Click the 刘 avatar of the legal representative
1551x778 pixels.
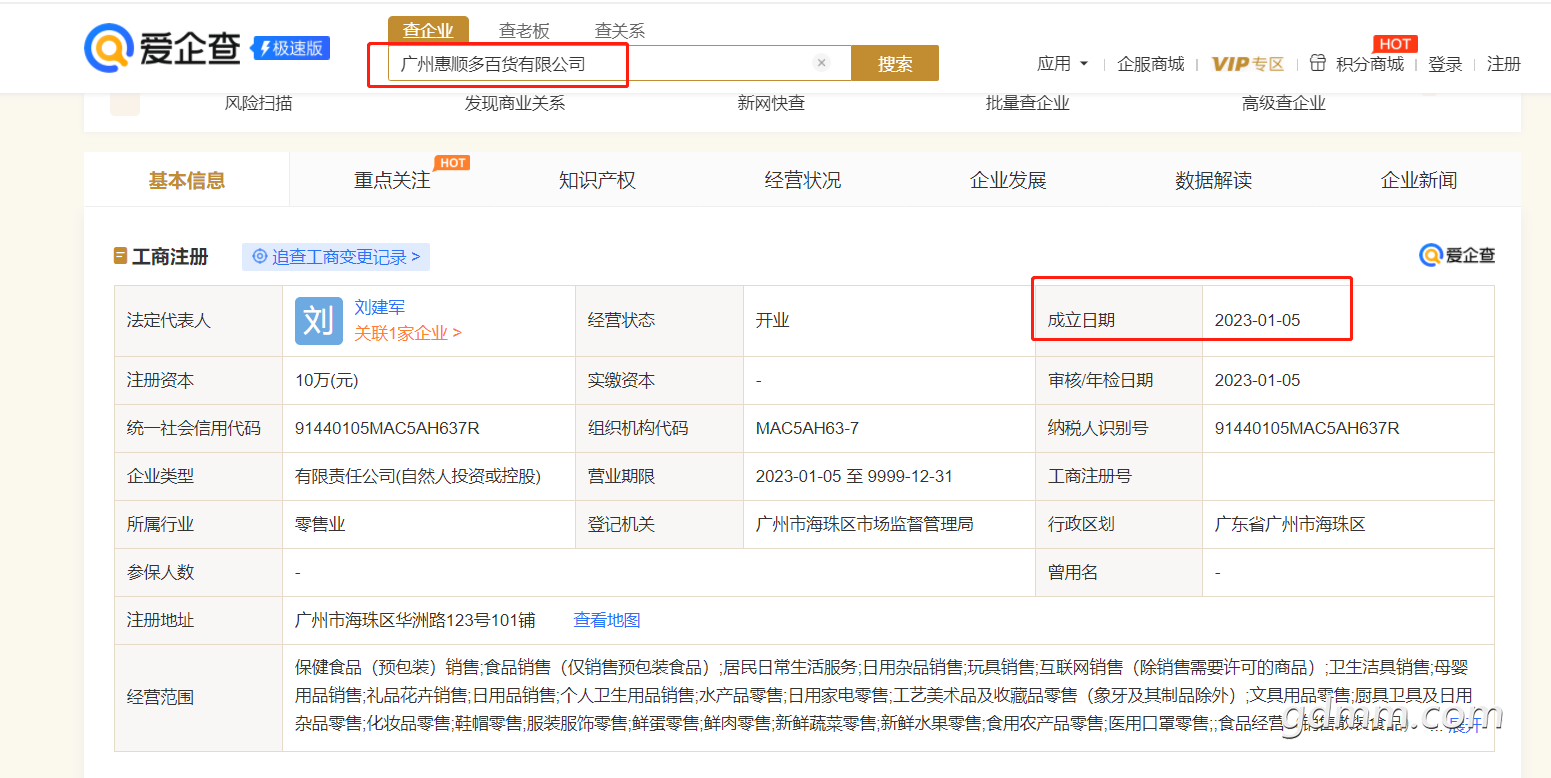(x=319, y=321)
